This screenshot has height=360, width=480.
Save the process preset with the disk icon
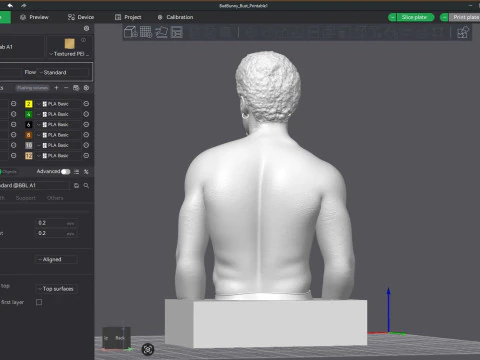point(76,186)
